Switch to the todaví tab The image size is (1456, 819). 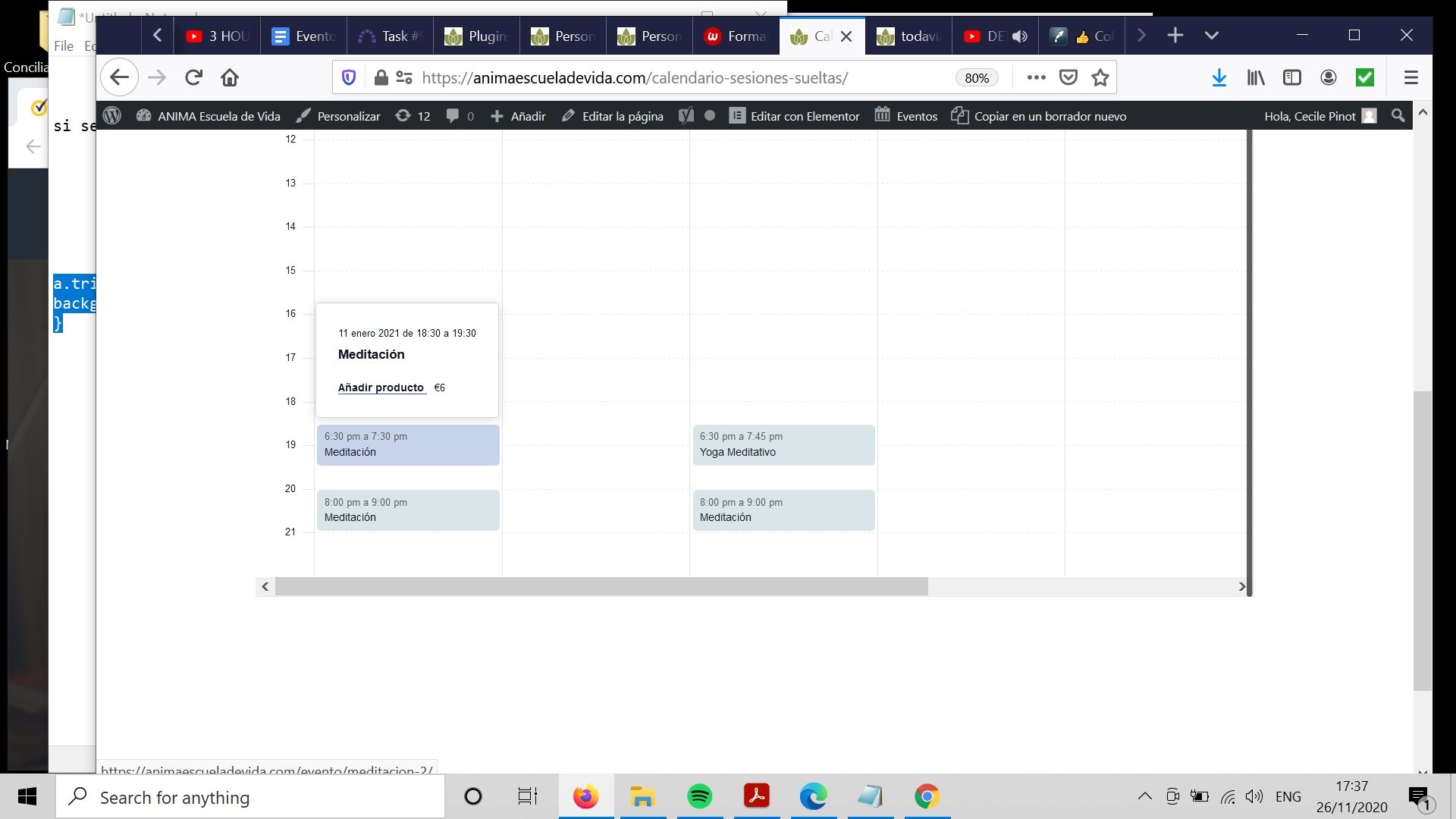tap(909, 36)
